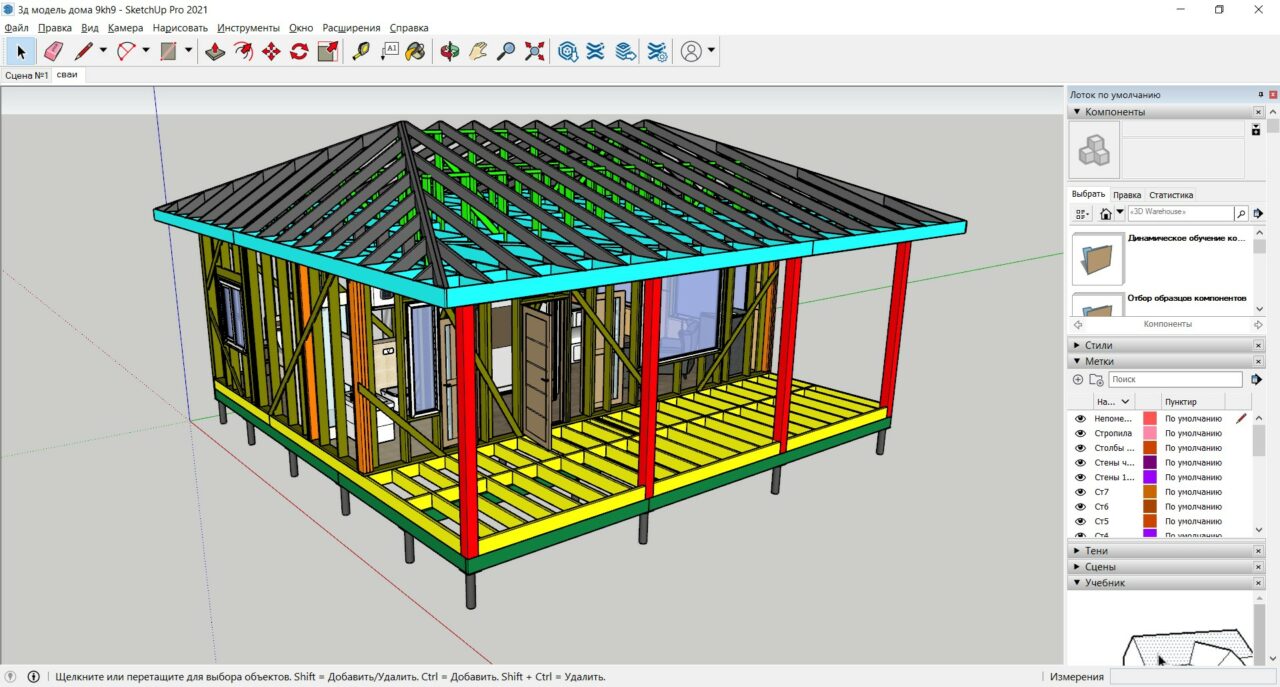This screenshot has height=687, width=1280.
Task: Open the pencil tool dropdown arrow
Action: pyautogui.click(x=103, y=51)
